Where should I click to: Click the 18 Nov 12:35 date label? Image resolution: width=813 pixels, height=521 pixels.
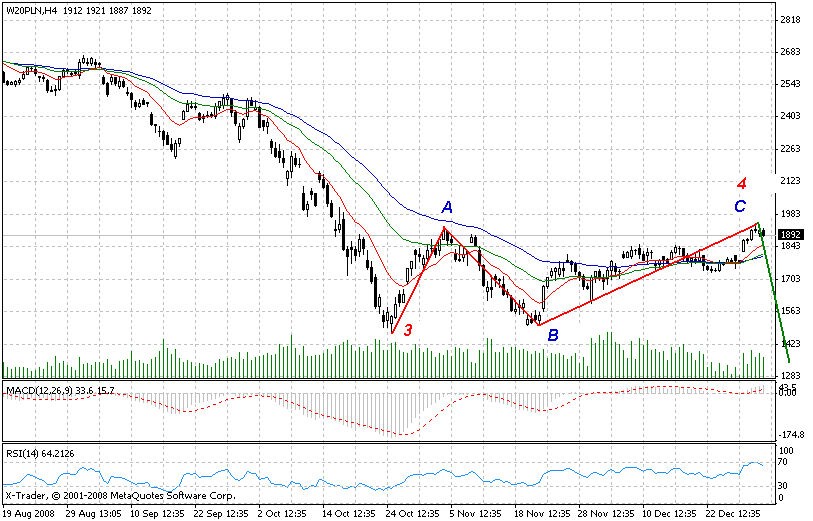pos(541,514)
